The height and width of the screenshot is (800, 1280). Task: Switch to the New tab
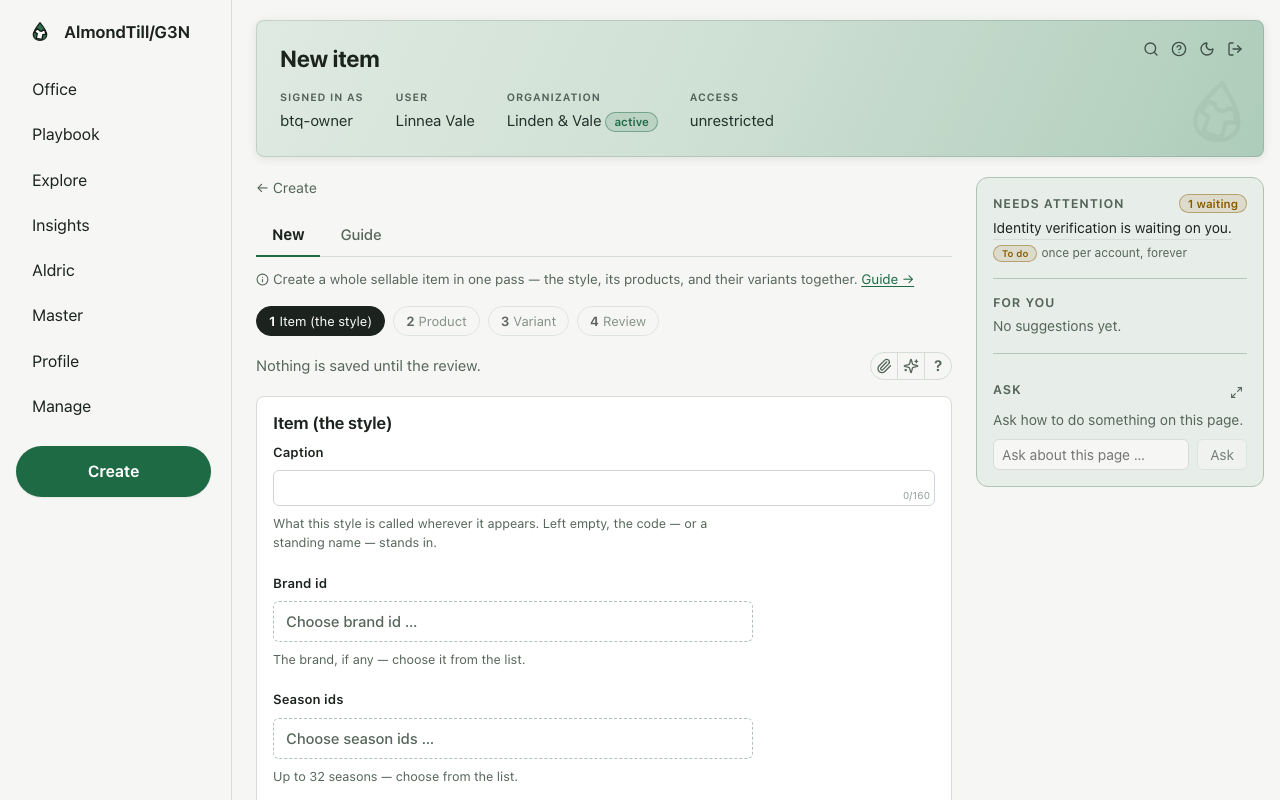click(288, 235)
